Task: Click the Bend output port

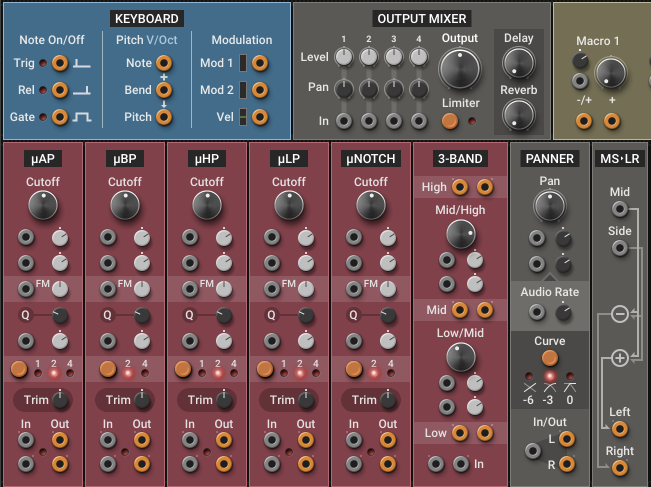Action: click(164, 90)
